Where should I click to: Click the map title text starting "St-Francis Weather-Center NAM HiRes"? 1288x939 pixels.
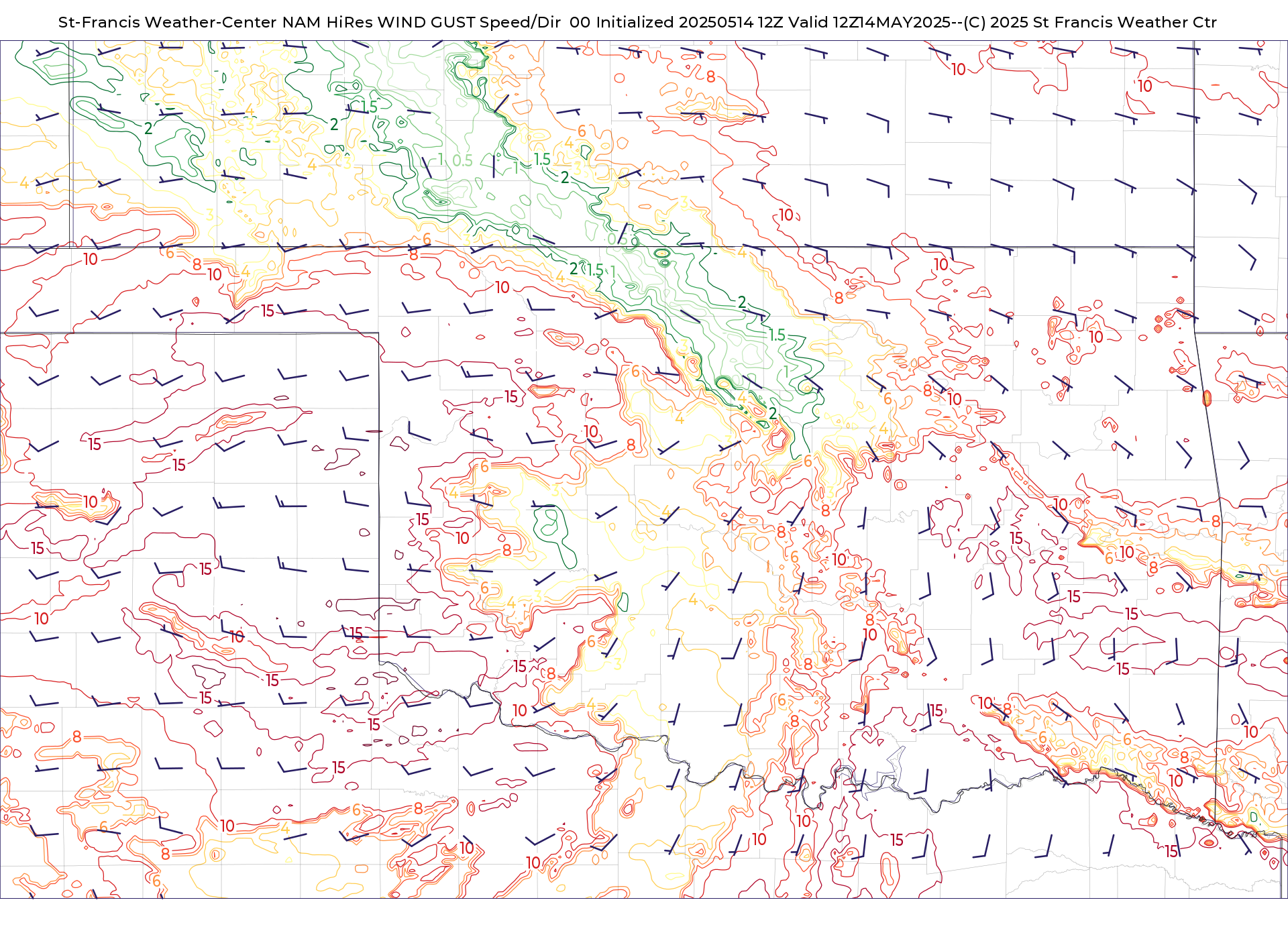[x=637, y=22]
